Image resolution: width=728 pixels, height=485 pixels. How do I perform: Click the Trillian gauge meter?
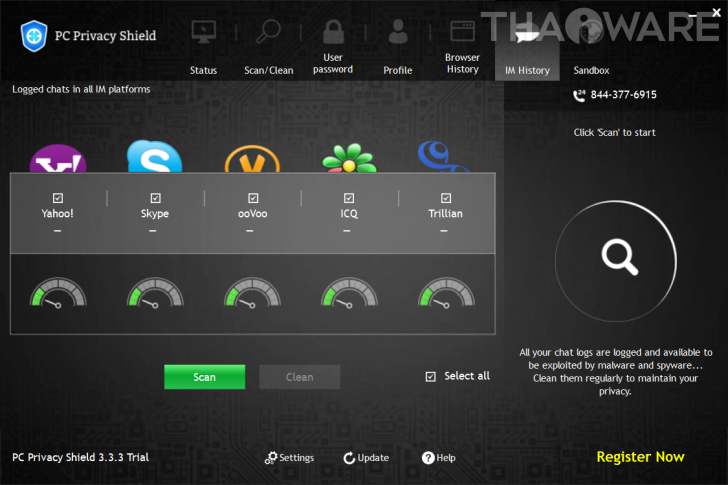coord(446,292)
